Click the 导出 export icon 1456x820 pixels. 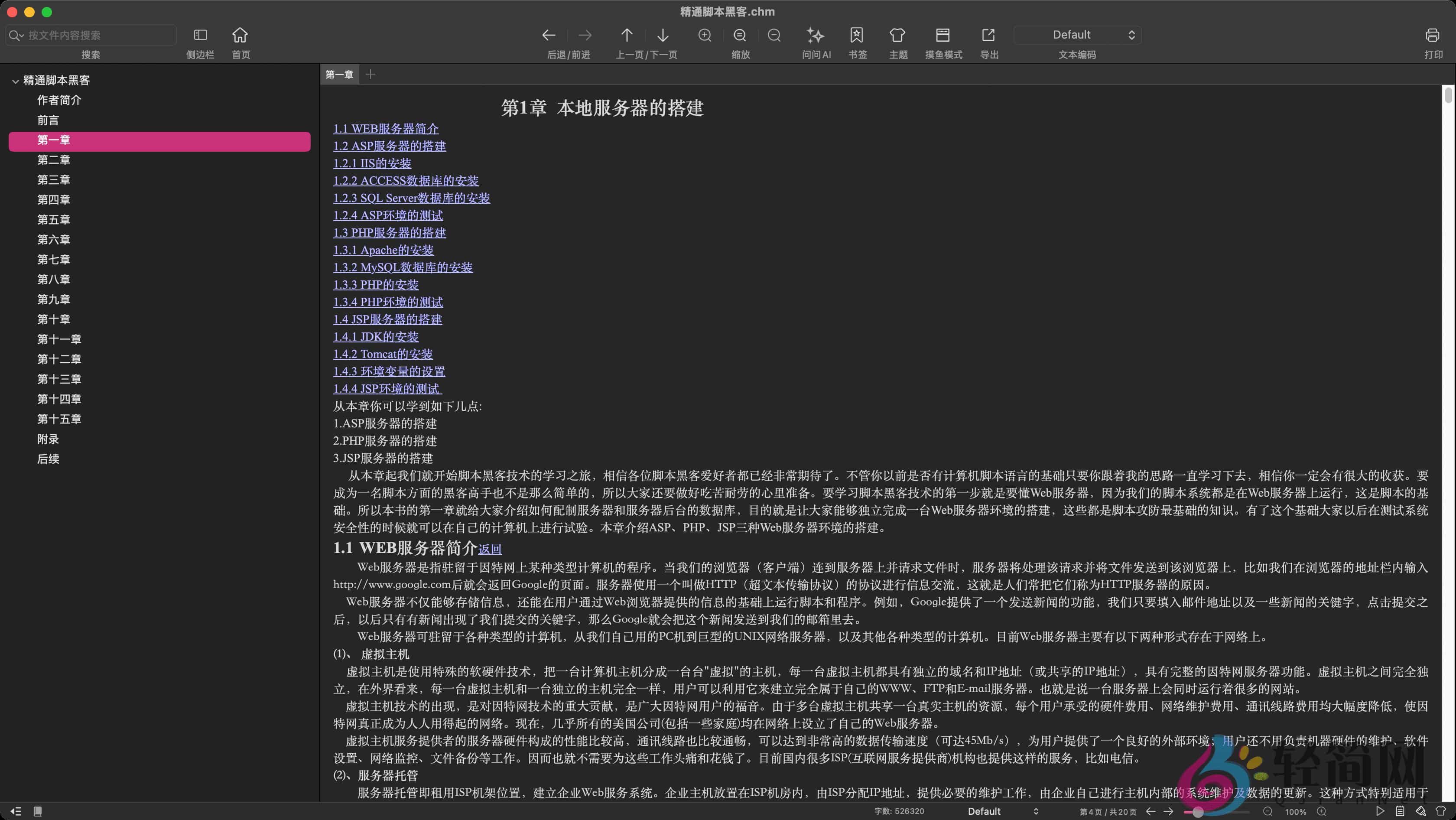point(988,35)
